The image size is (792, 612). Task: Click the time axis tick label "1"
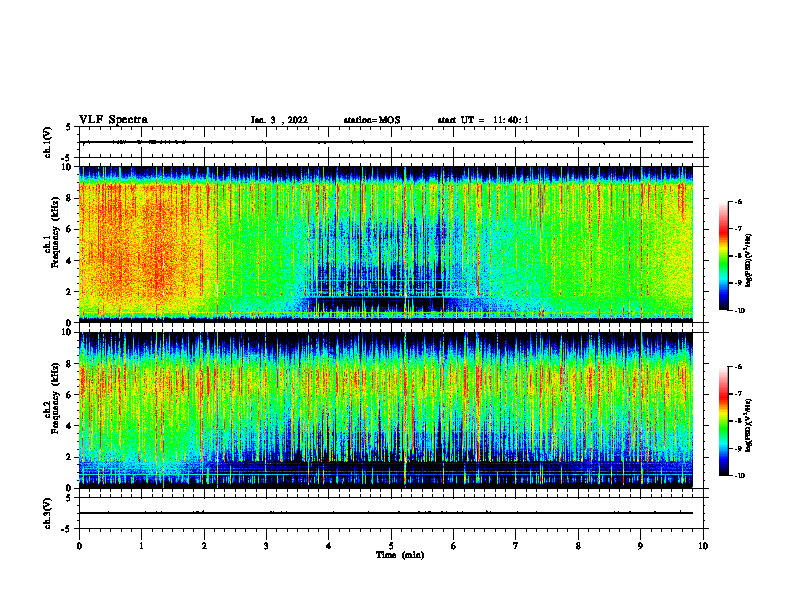(x=141, y=546)
